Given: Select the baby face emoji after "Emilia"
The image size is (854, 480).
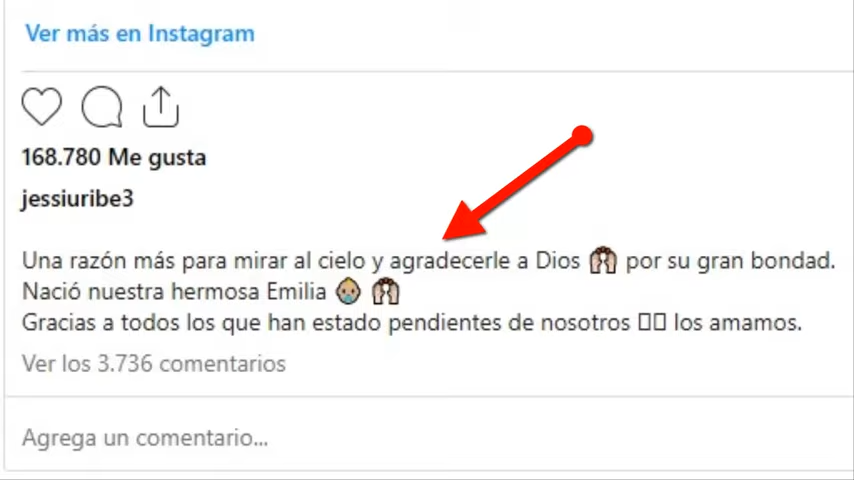Looking at the screenshot, I should coord(348,291).
